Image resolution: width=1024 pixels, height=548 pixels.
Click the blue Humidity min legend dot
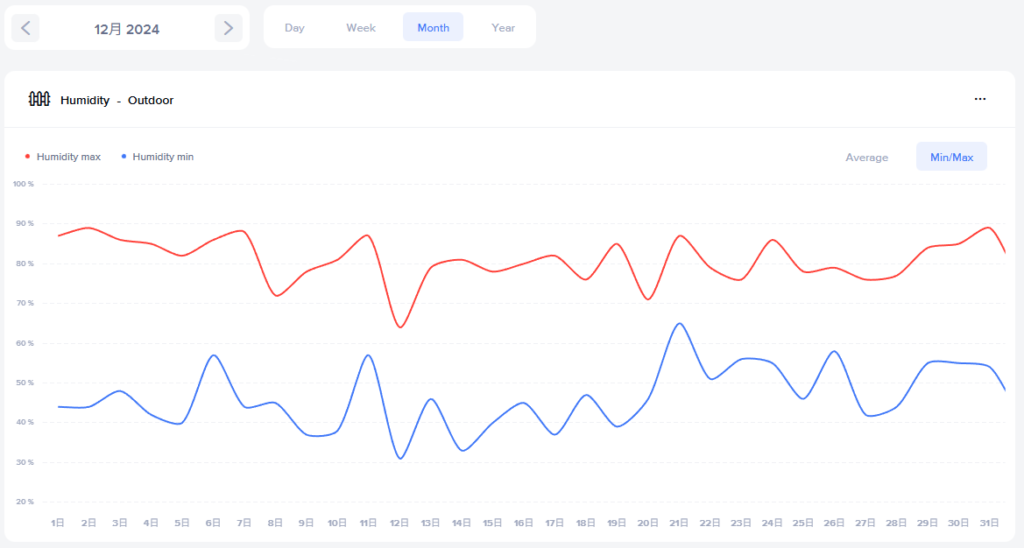(123, 157)
